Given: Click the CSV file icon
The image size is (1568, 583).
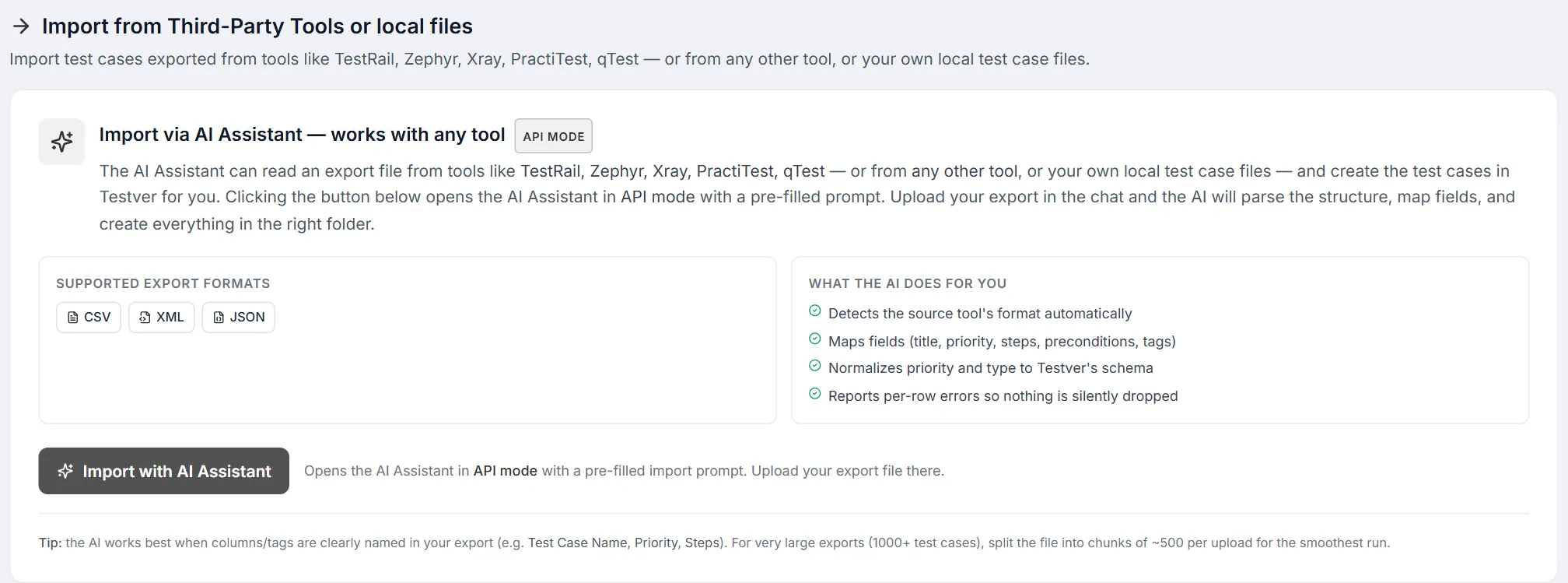Looking at the screenshot, I should pyautogui.click(x=73, y=318).
